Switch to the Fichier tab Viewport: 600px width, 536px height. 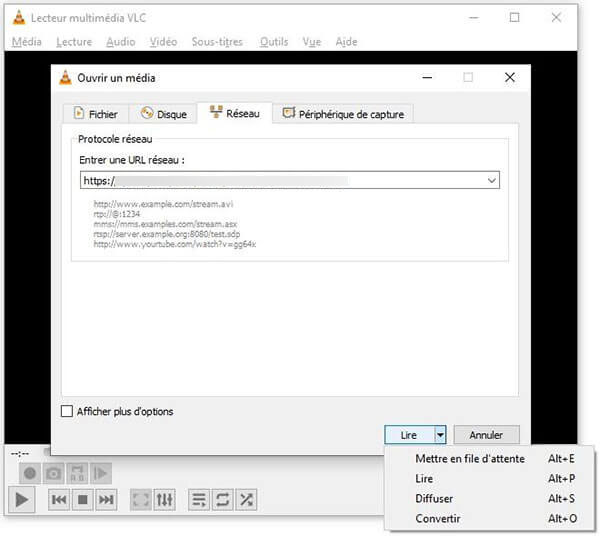point(96,114)
